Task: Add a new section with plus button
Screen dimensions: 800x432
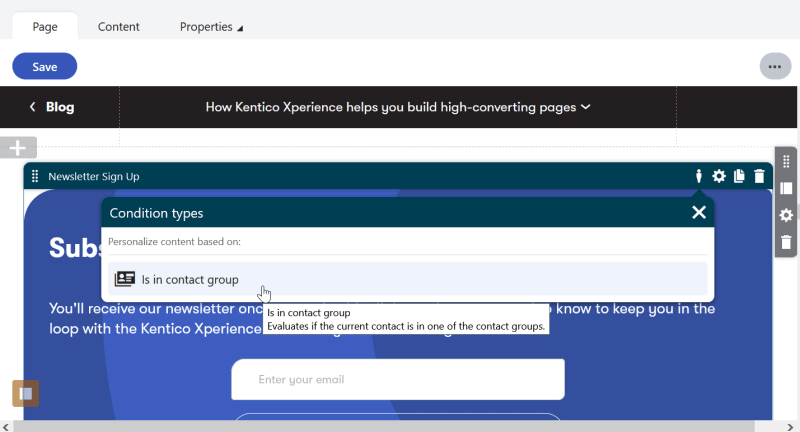Action: point(18,148)
